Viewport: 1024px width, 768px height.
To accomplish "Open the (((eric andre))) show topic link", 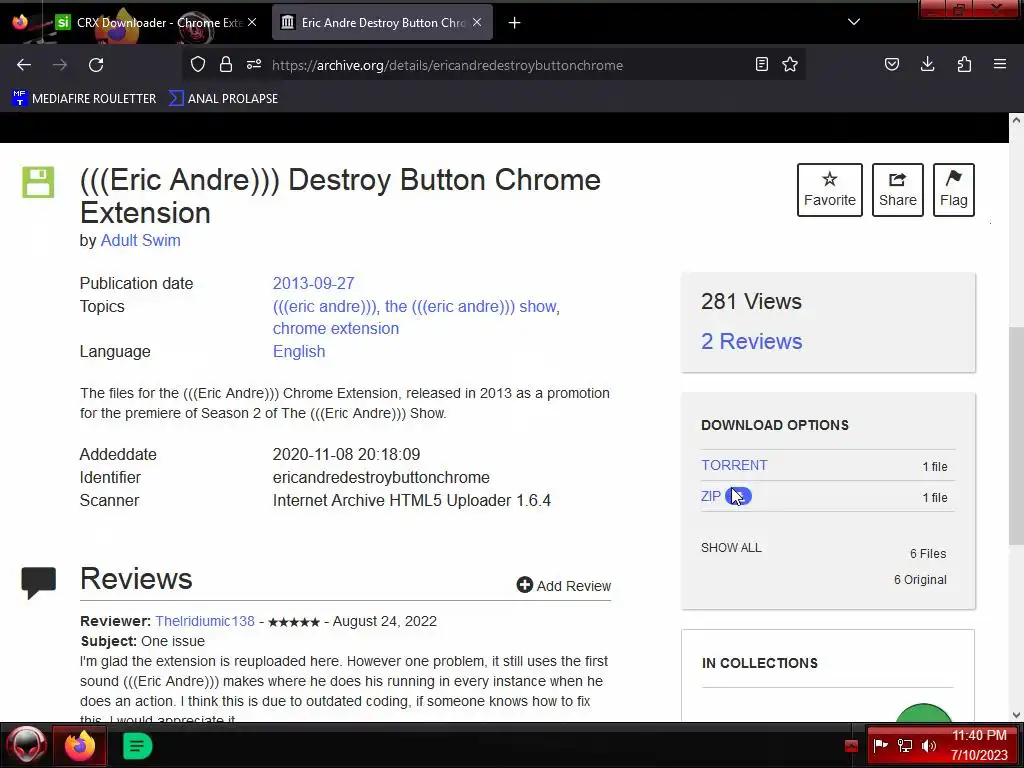I will pyautogui.click(x=470, y=306).
